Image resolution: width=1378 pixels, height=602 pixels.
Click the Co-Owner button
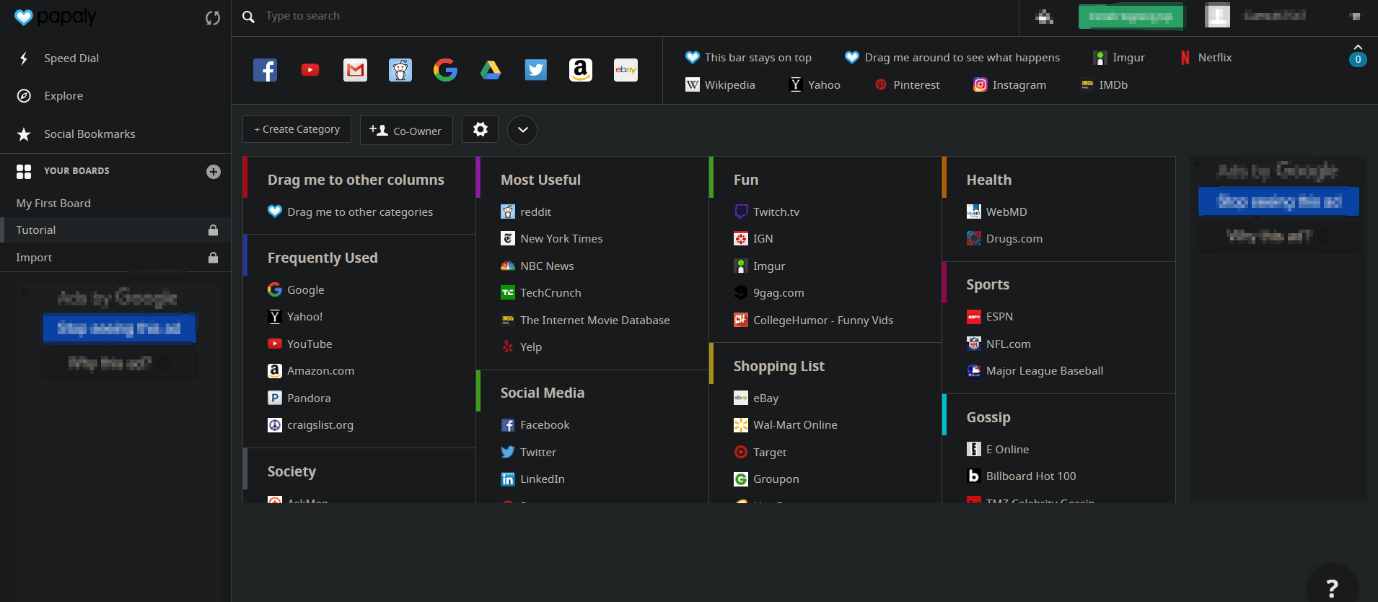pos(407,130)
